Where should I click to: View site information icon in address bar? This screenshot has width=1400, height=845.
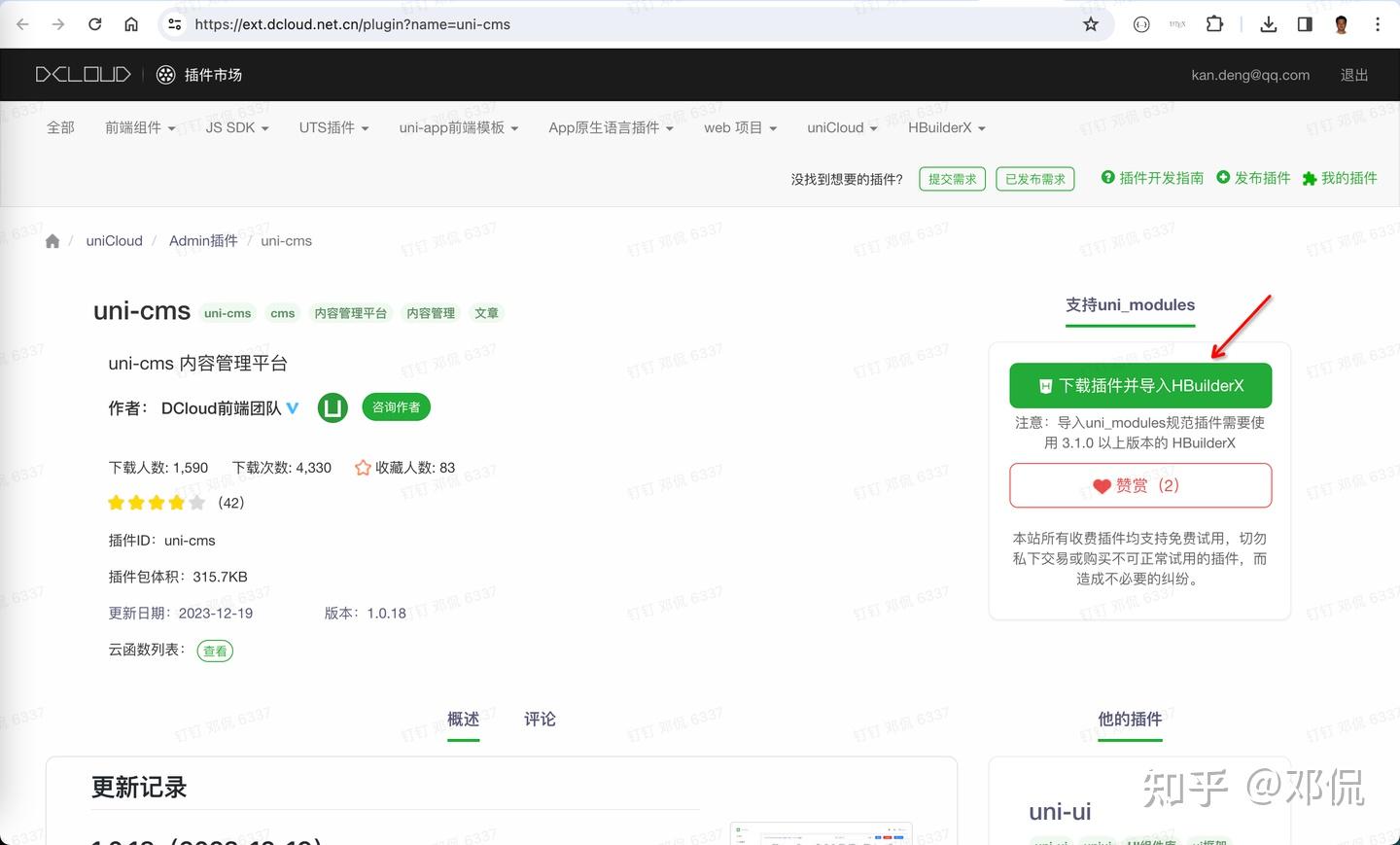point(175,24)
